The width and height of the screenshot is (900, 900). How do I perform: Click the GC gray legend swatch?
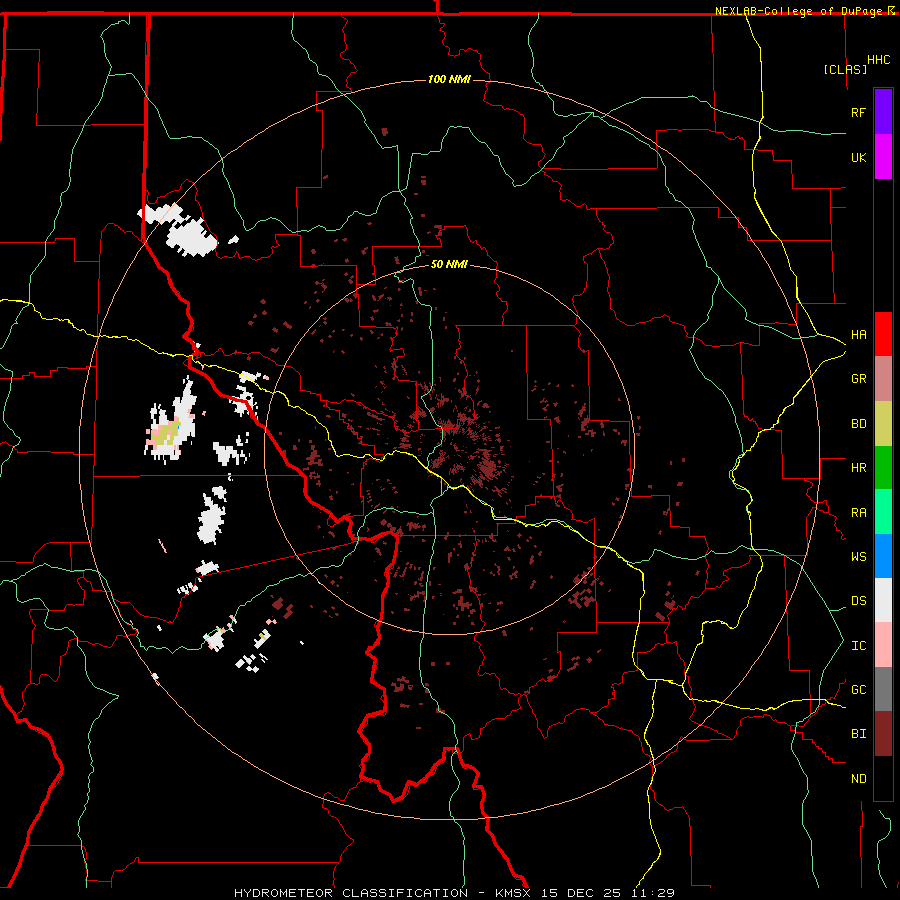[883, 689]
